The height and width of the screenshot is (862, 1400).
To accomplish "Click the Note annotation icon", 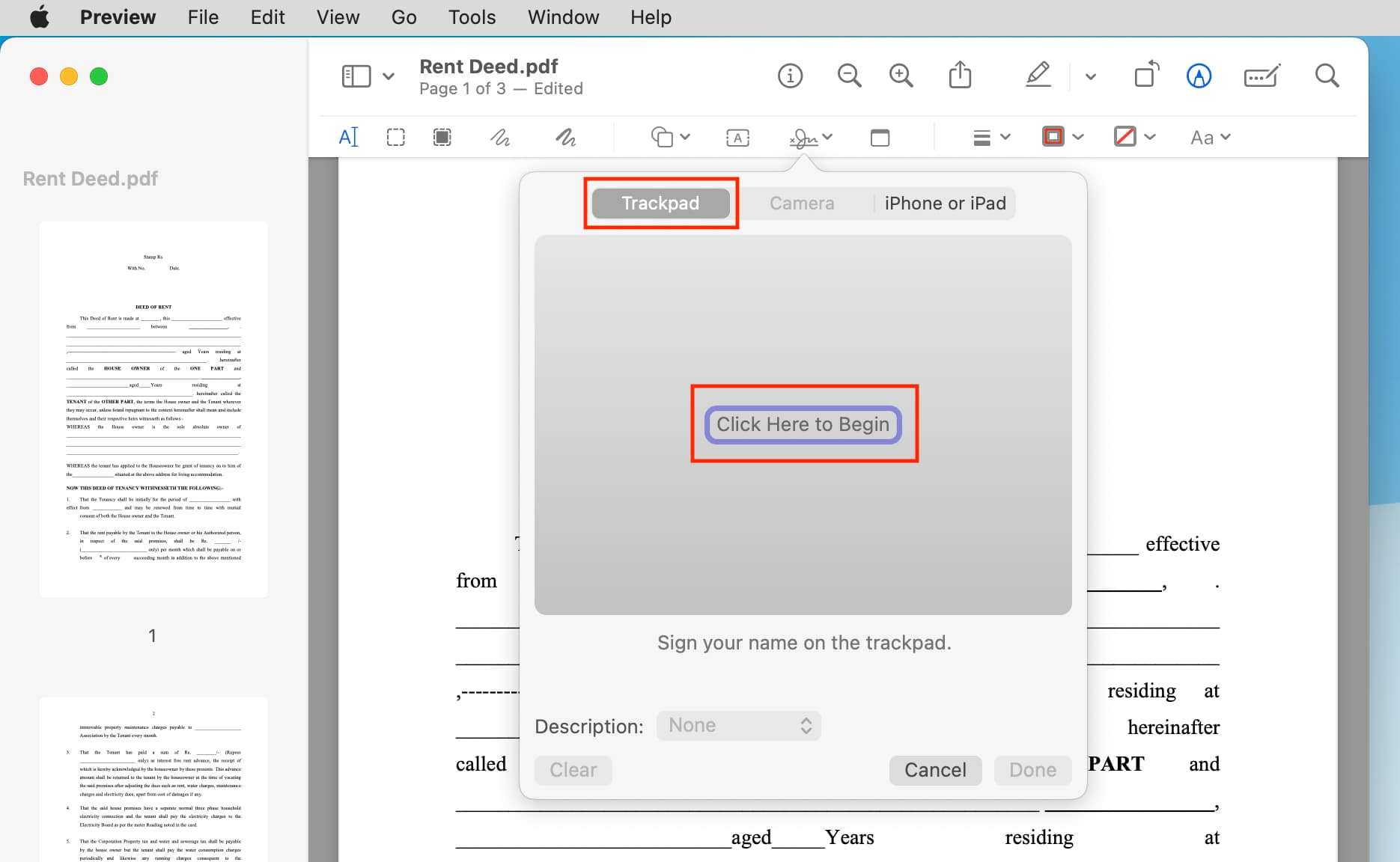I will pos(880,137).
